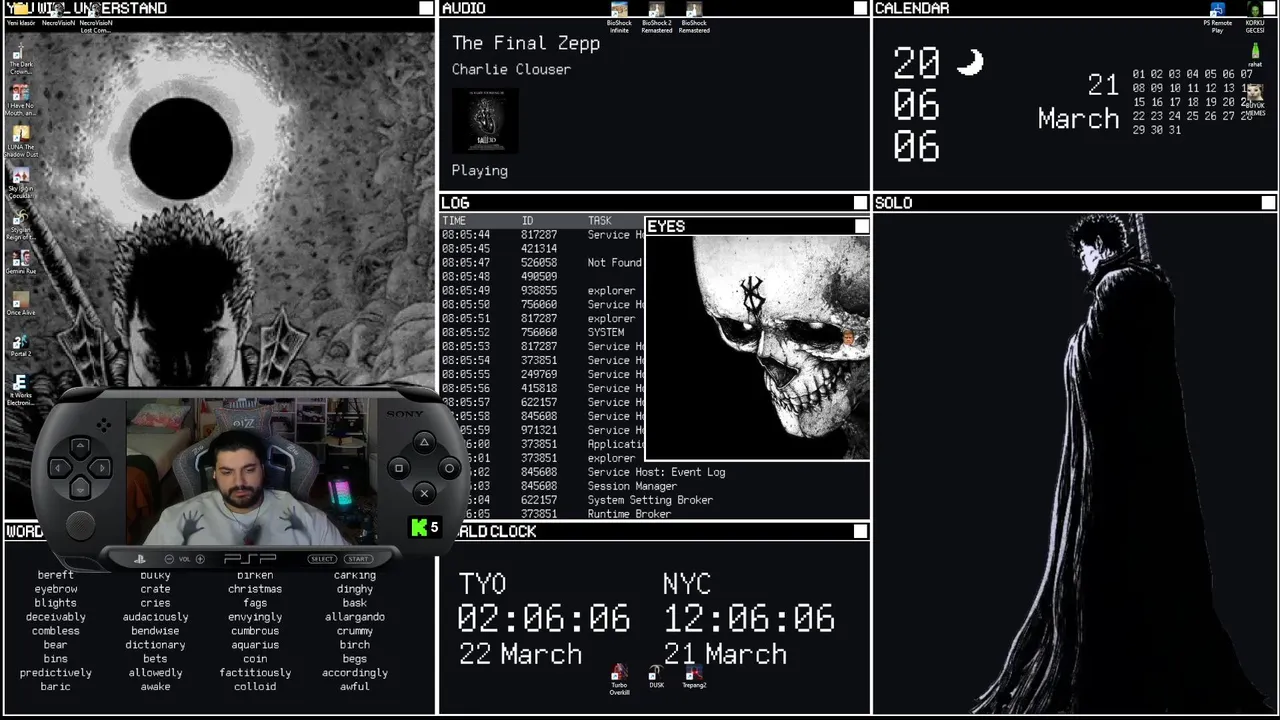Launch BioShock 2 Remastered shortcut
The width and height of the screenshot is (1280, 720).
656,17
